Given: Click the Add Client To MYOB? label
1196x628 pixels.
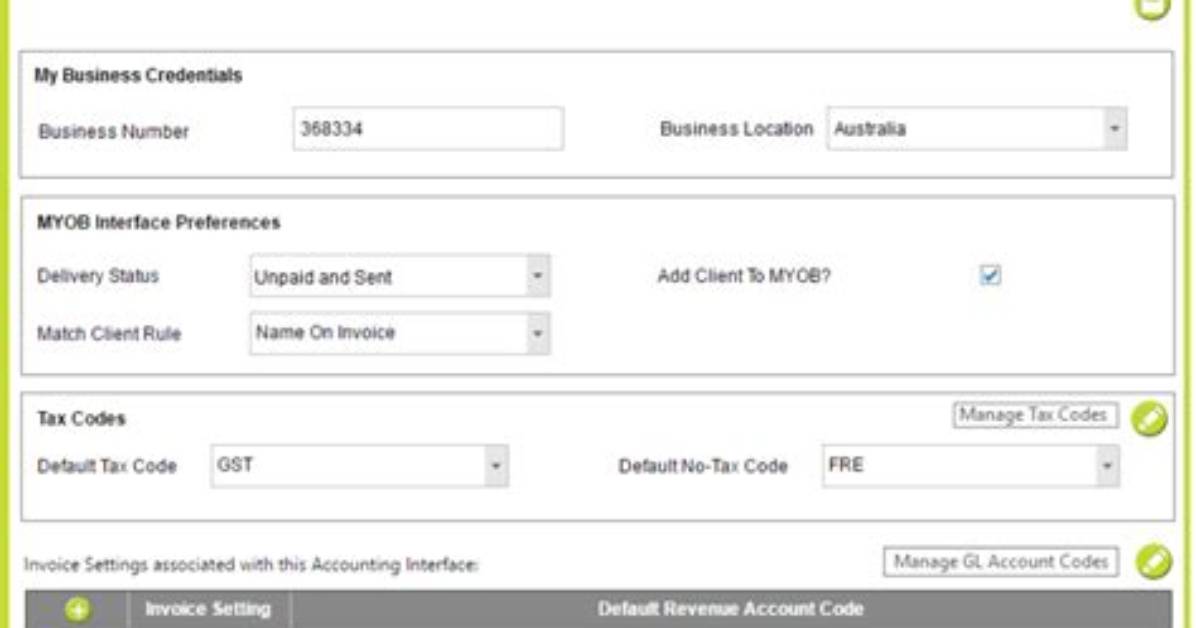Looking at the screenshot, I should (744, 276).
